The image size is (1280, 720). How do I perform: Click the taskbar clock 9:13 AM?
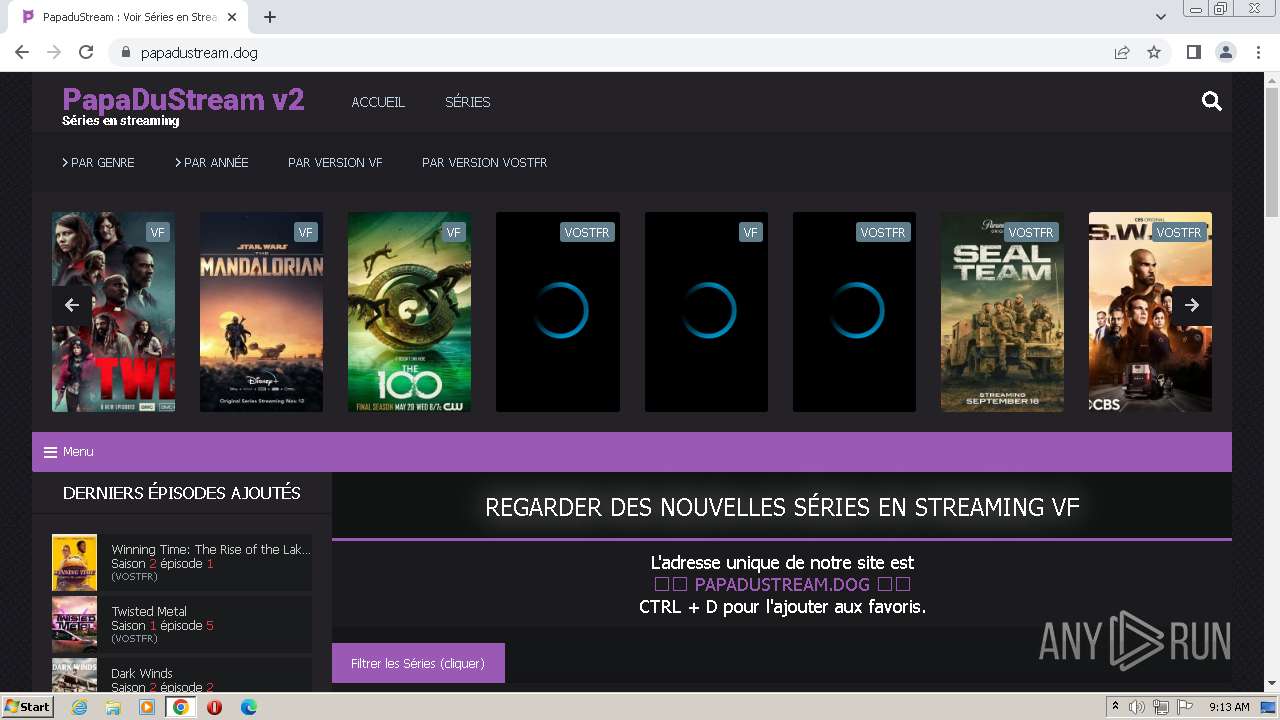coord(1229,707)
